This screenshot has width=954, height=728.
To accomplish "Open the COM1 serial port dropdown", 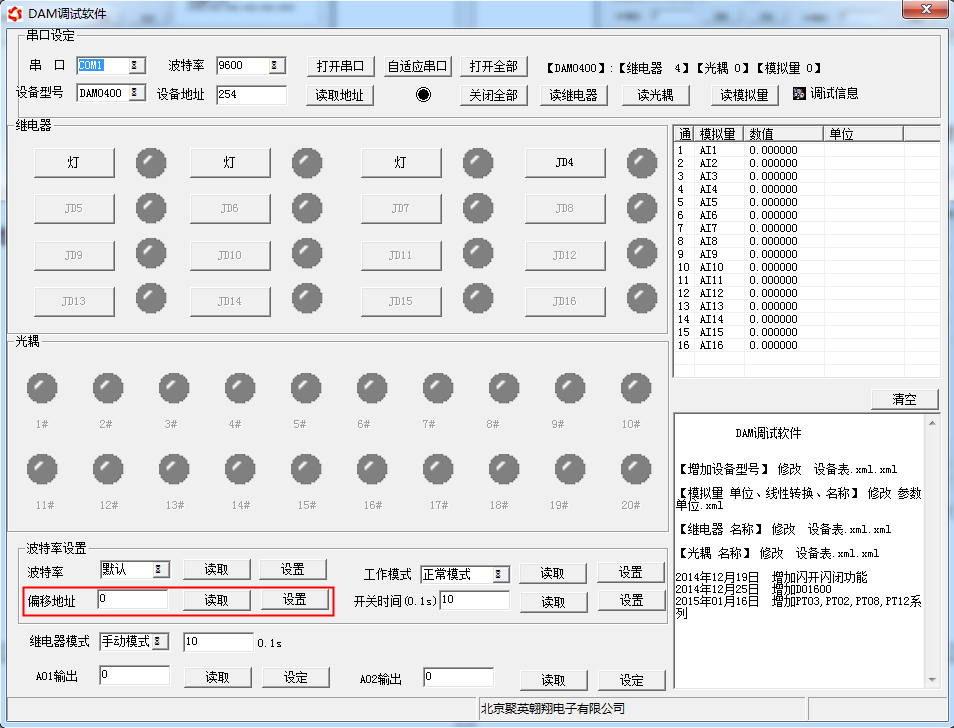I will [x=136, y=66].
